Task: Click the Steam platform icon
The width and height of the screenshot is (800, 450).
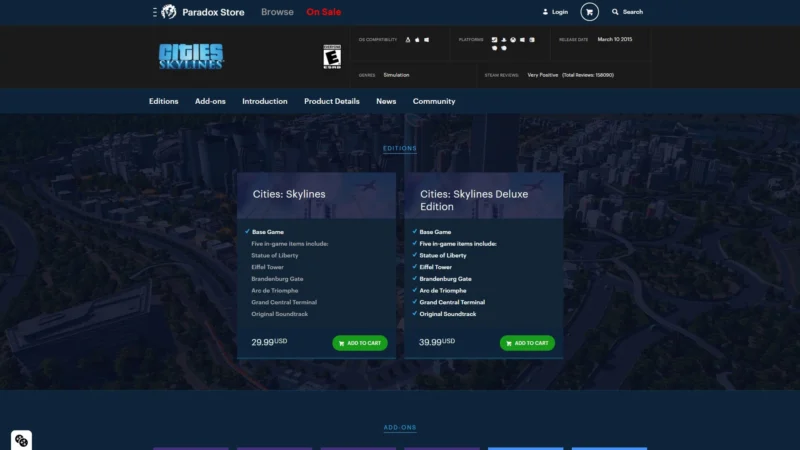Action: 494,40
